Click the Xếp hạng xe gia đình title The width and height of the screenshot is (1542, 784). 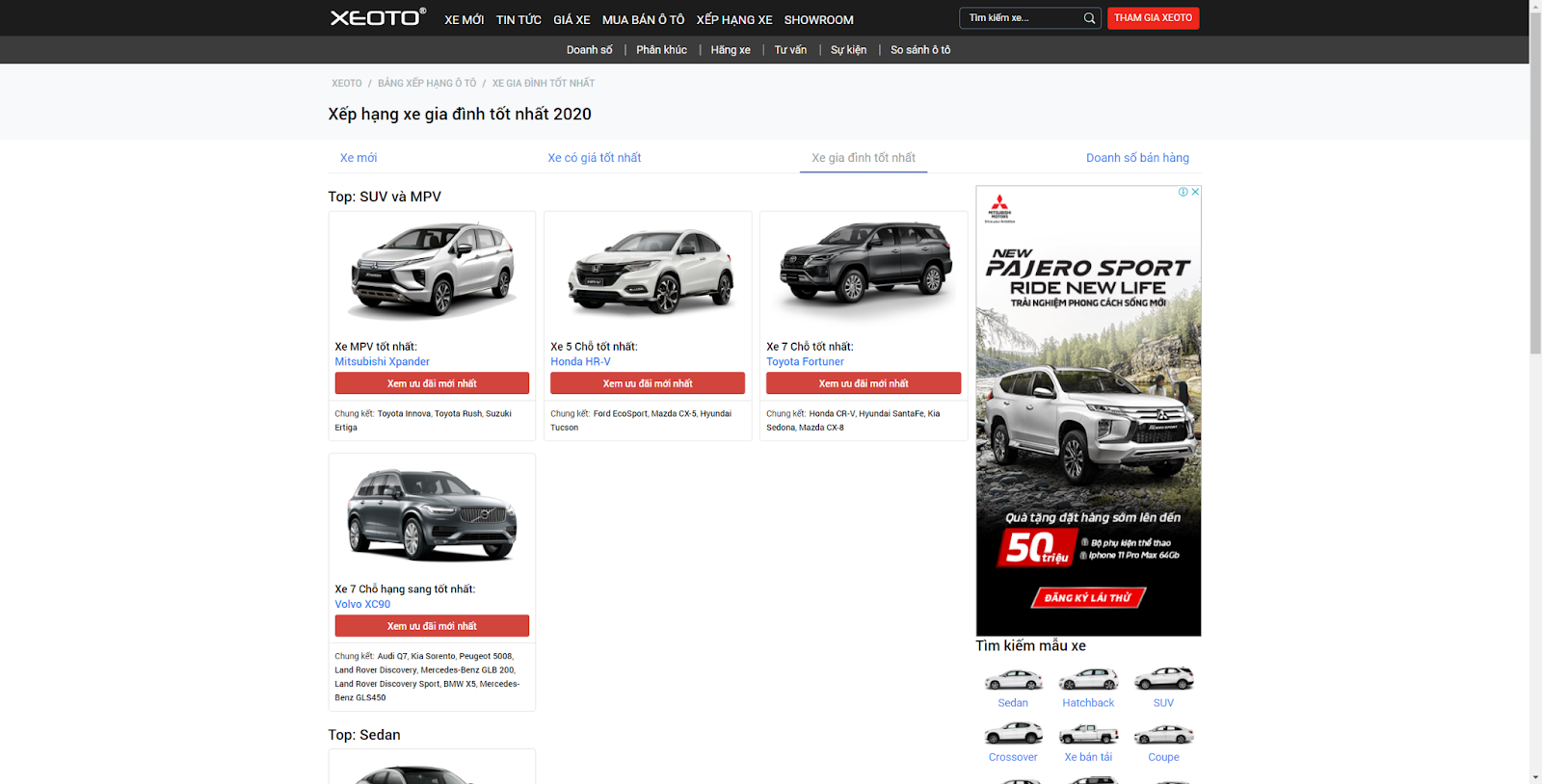(460, 115)
